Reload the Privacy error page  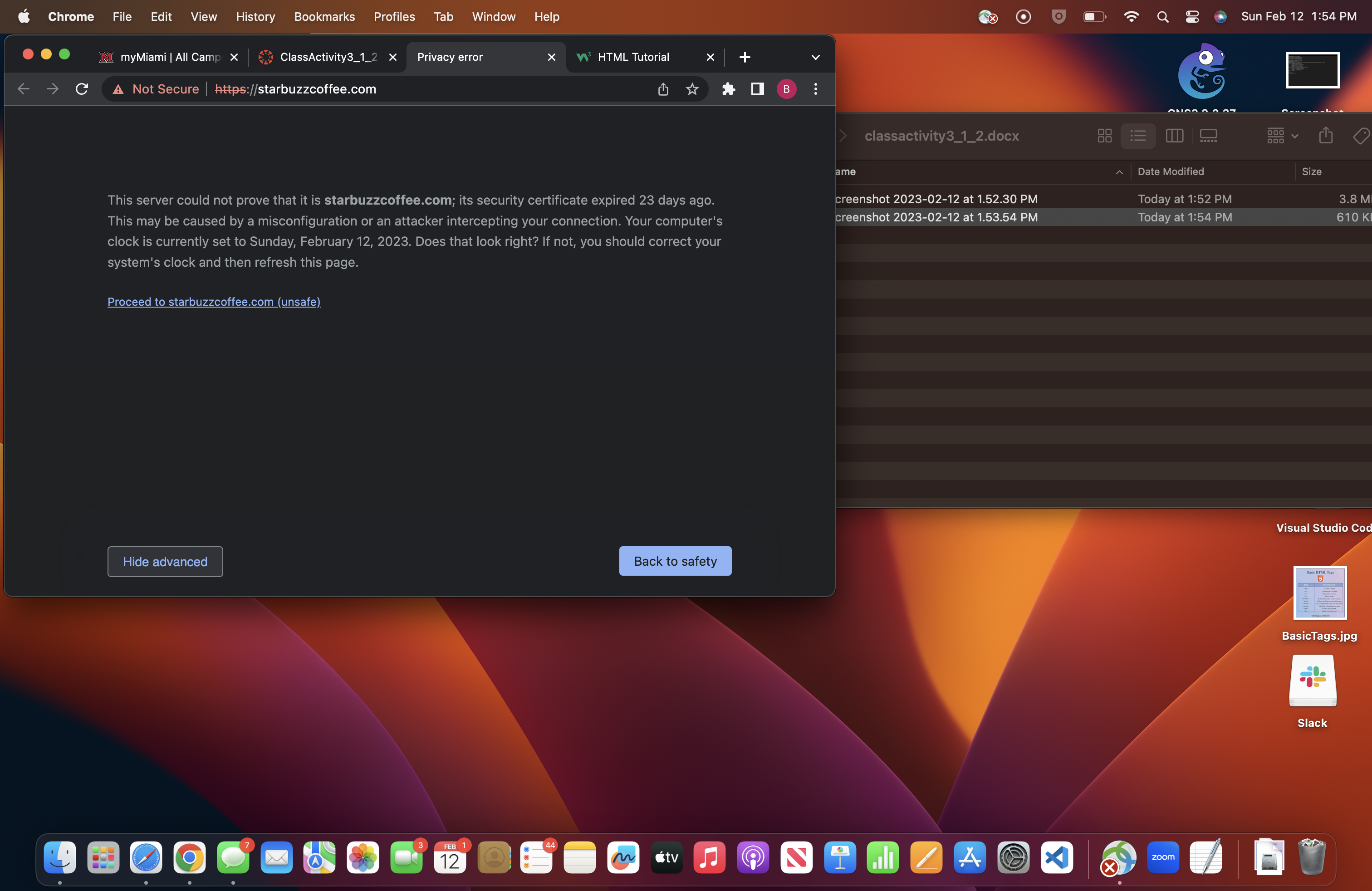82,89
